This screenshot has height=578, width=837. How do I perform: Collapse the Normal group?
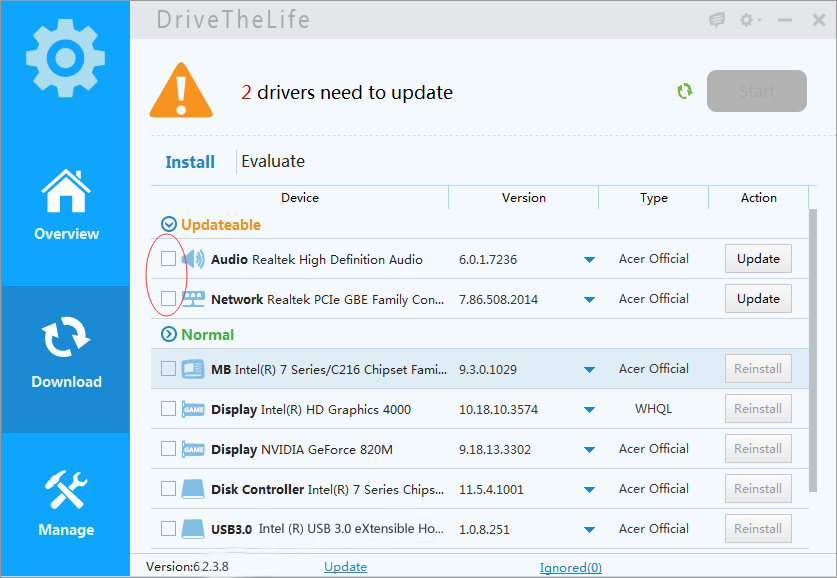pyautogui.click(x=169, y=334)
